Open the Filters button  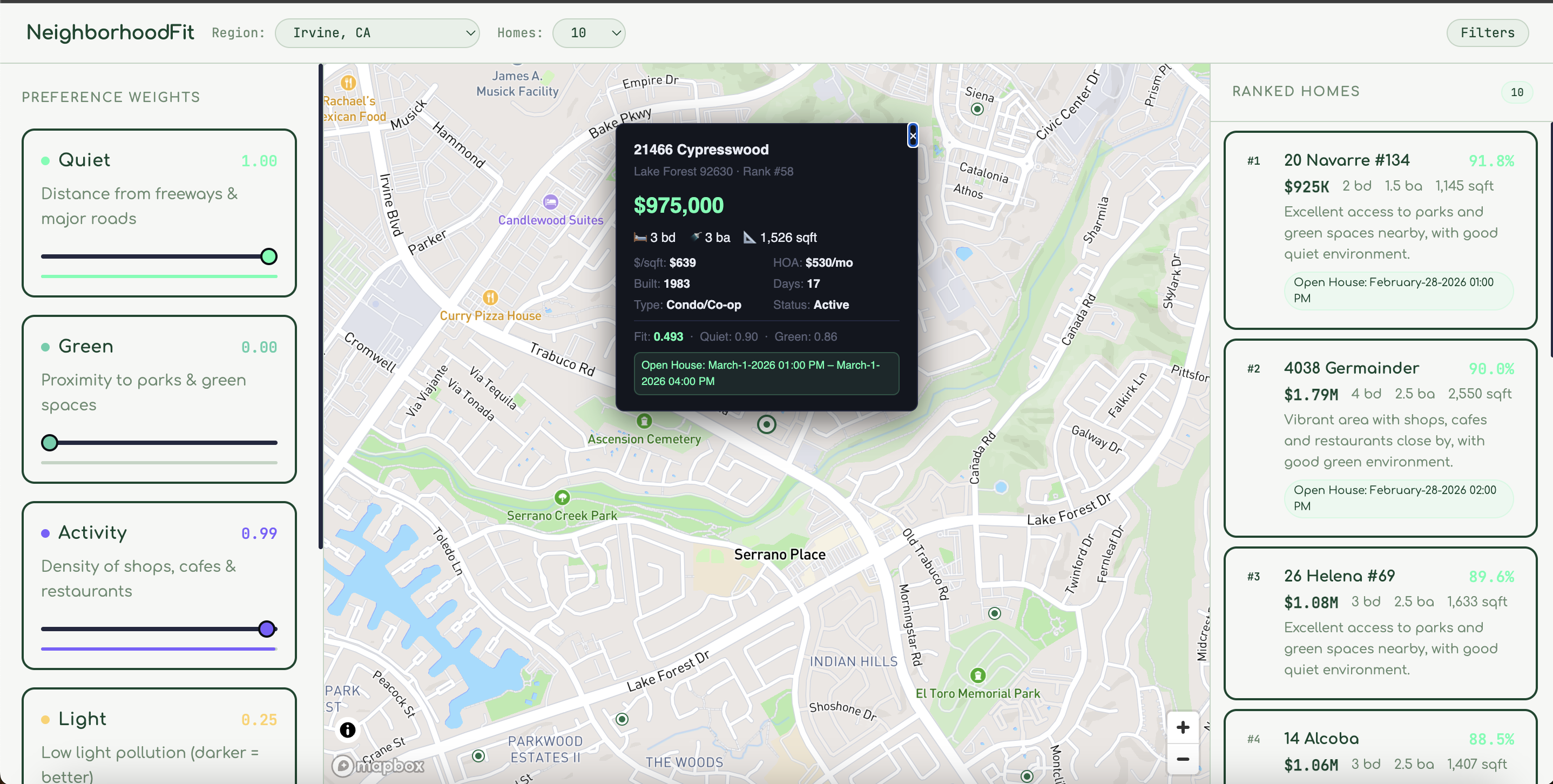click(x=1487, y=33)
